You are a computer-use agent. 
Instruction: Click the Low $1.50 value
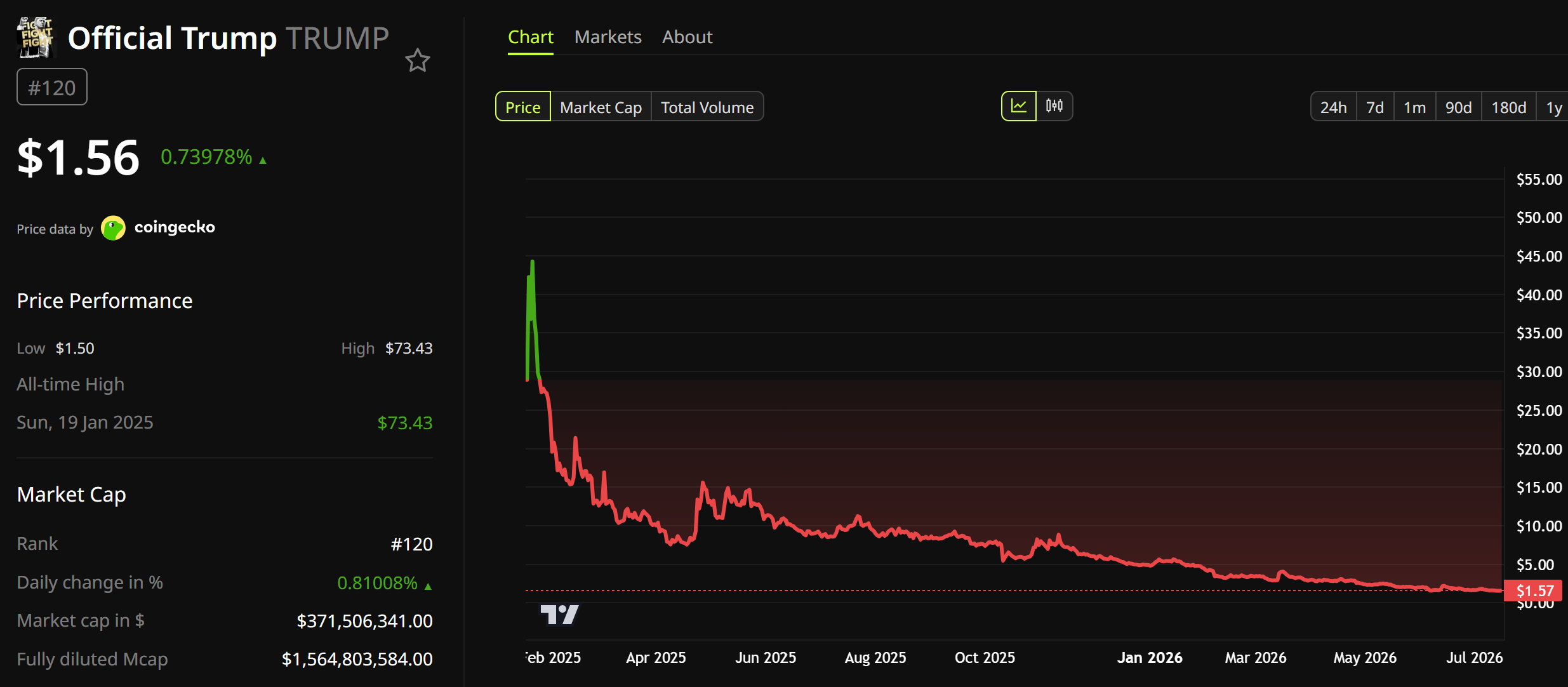[x=75, y=349]
